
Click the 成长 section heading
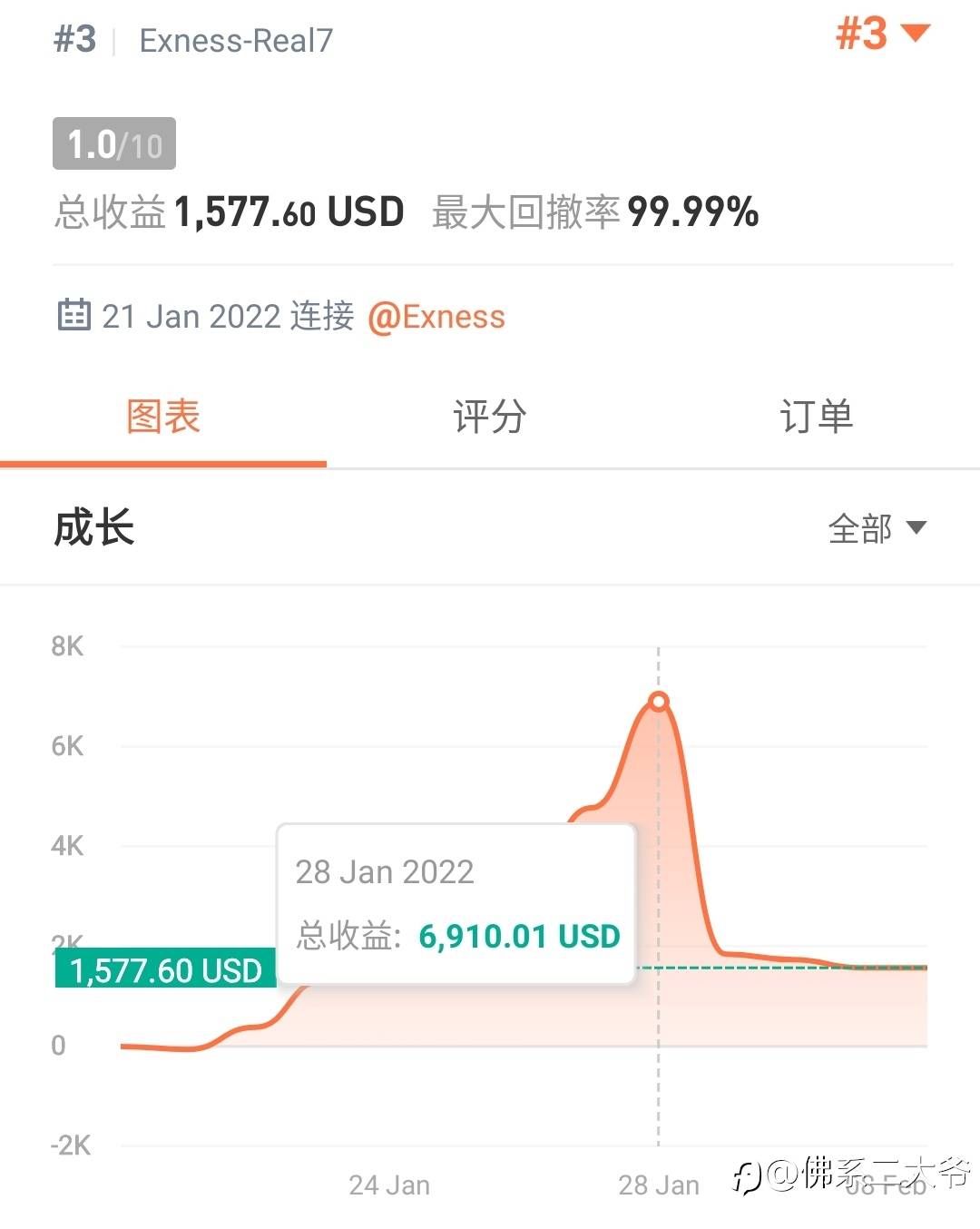(x=94, y=527)
